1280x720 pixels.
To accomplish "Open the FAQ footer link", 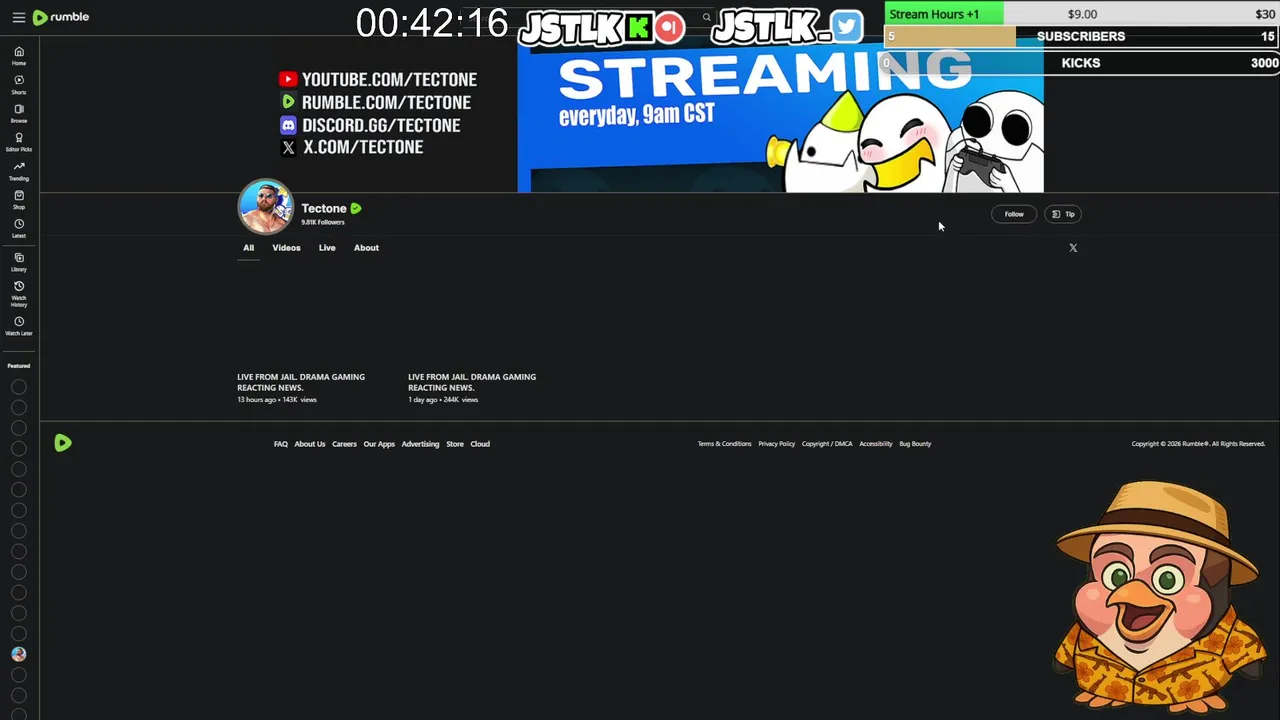I will click(281, 444).
